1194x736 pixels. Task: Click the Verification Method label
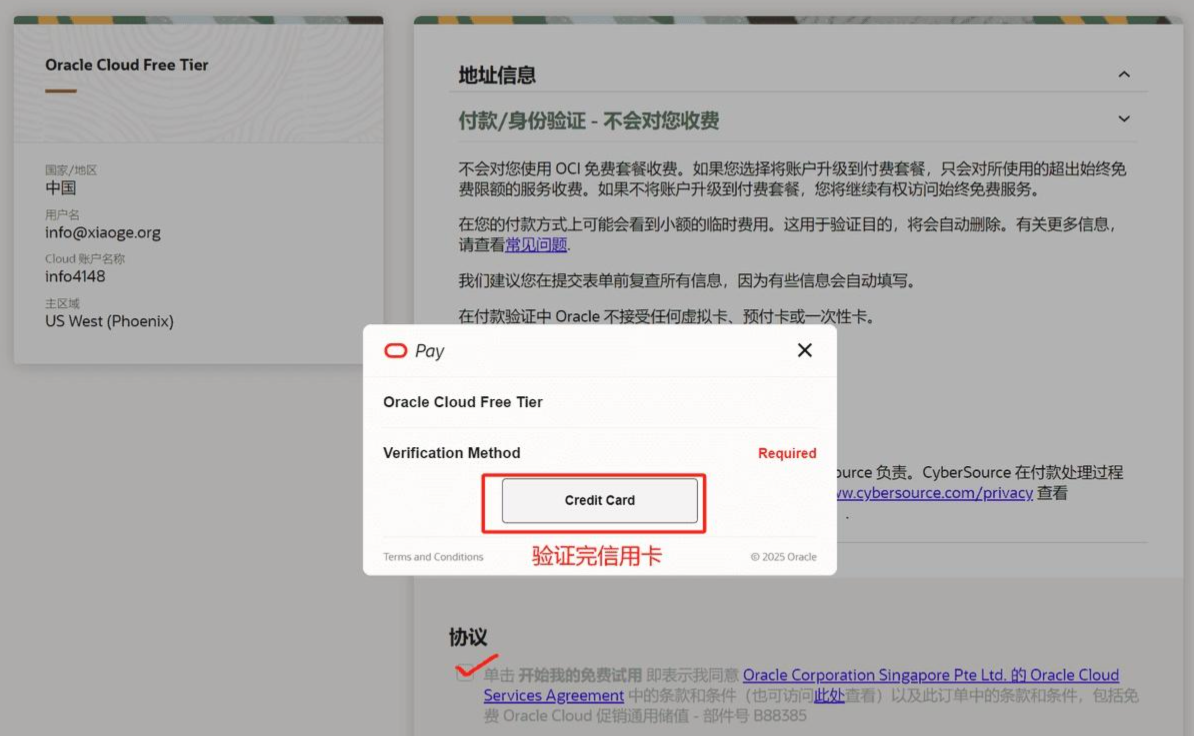point(451,453)
